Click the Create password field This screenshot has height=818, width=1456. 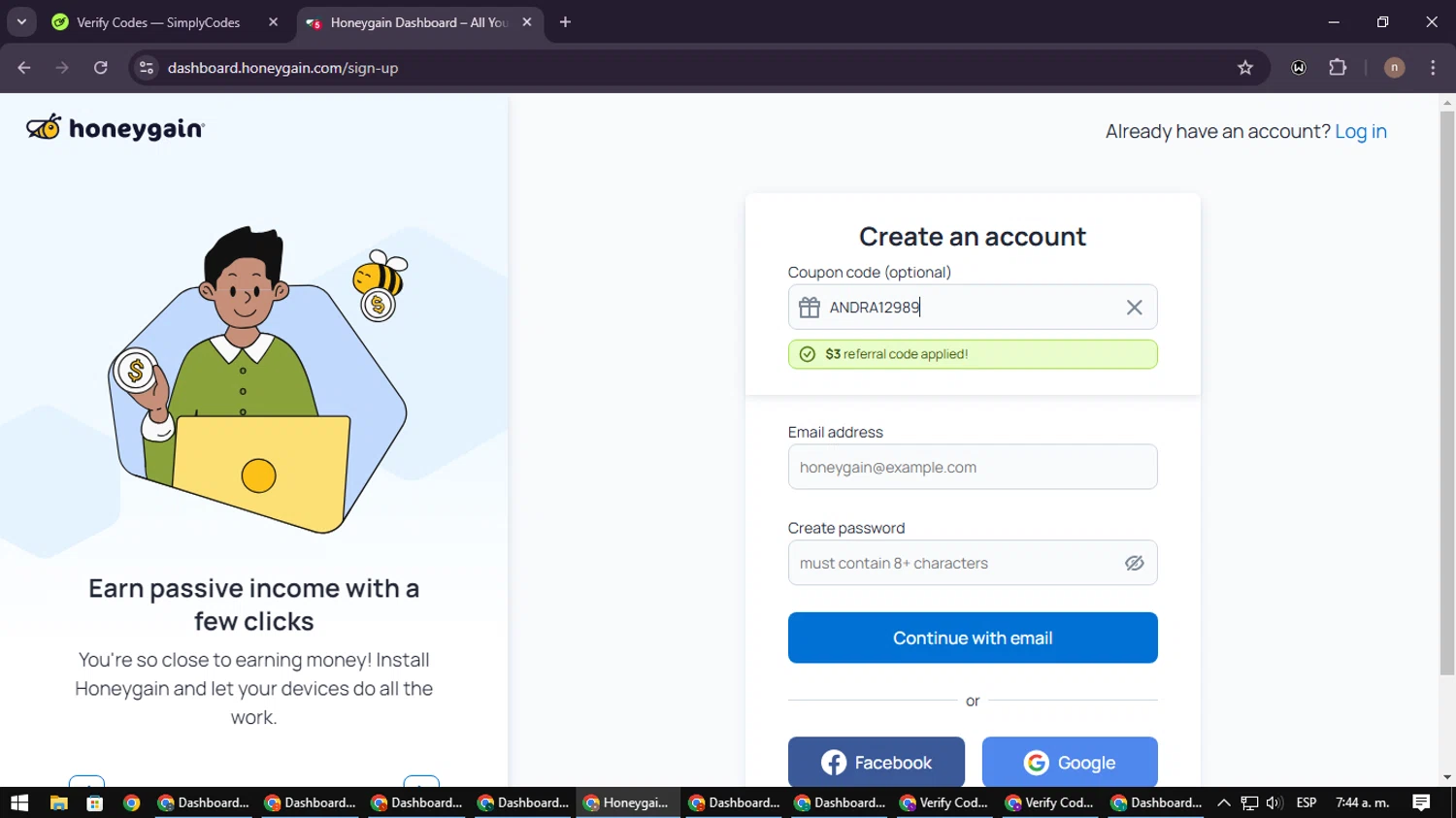tap(973, 563)
